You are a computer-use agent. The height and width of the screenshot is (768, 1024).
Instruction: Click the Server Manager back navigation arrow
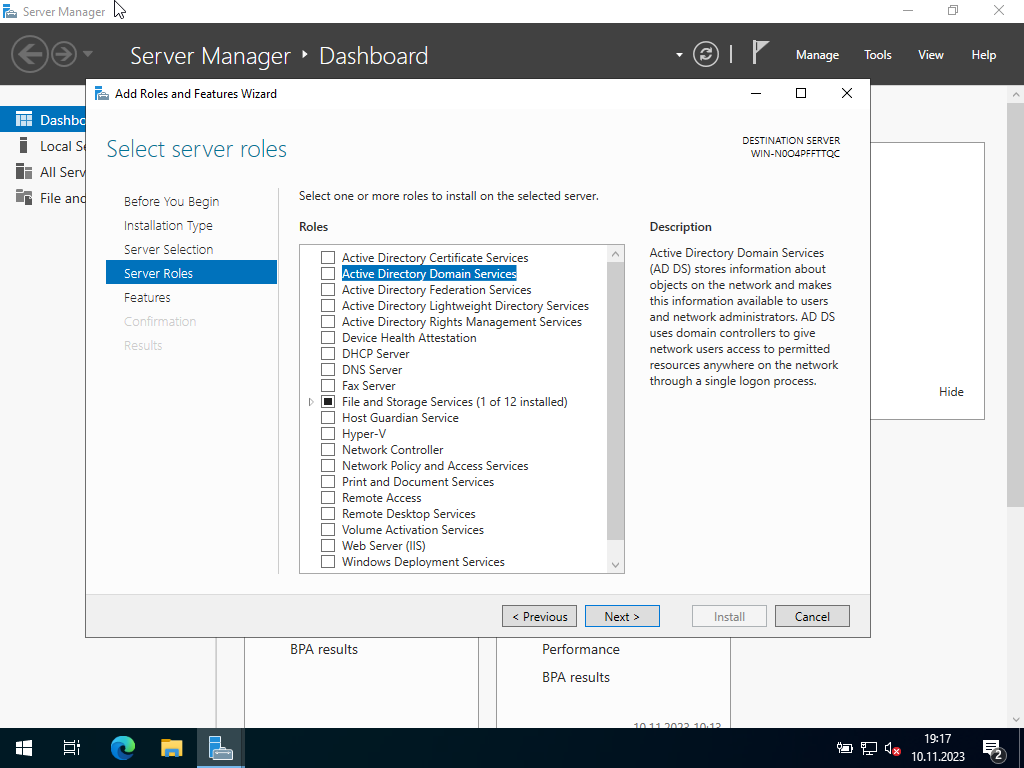click(x=29, y=54)
